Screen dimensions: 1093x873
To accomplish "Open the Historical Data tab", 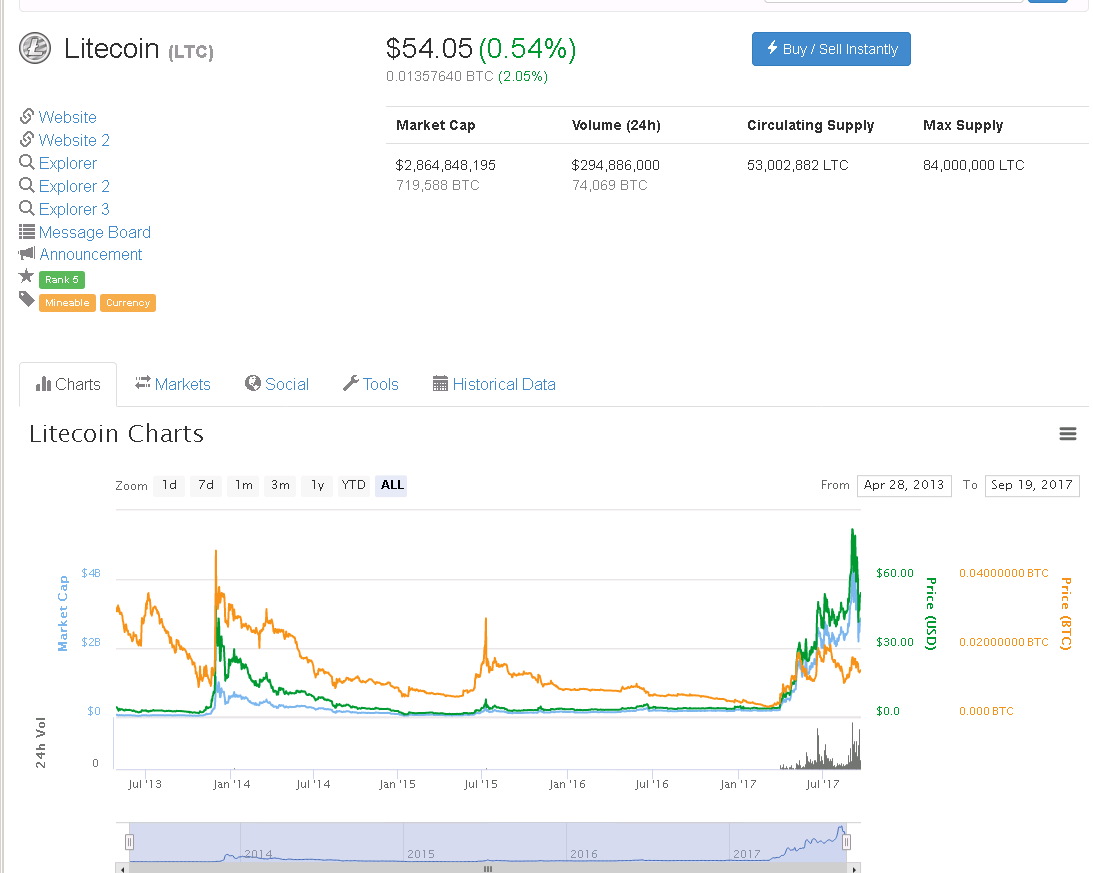I will click(x=494, y=384).
